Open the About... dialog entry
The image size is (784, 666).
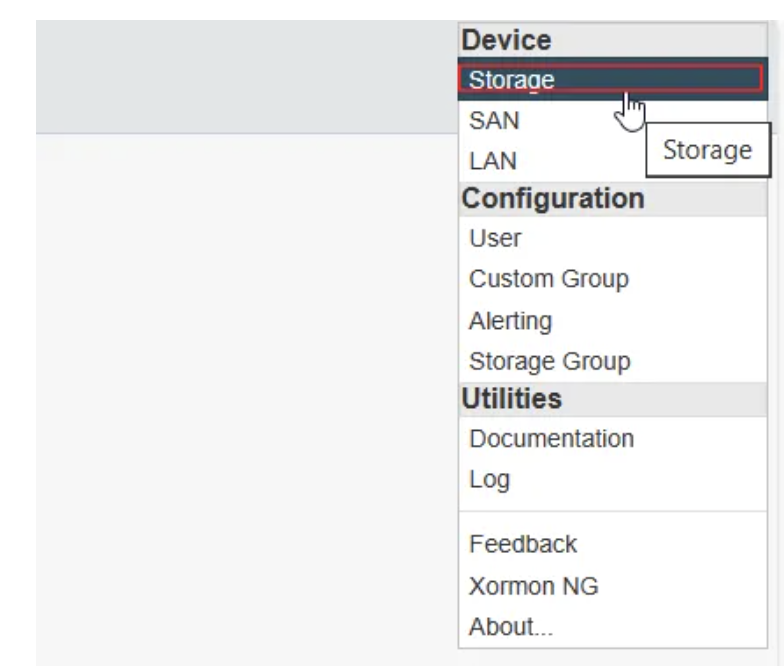(612, 626)
